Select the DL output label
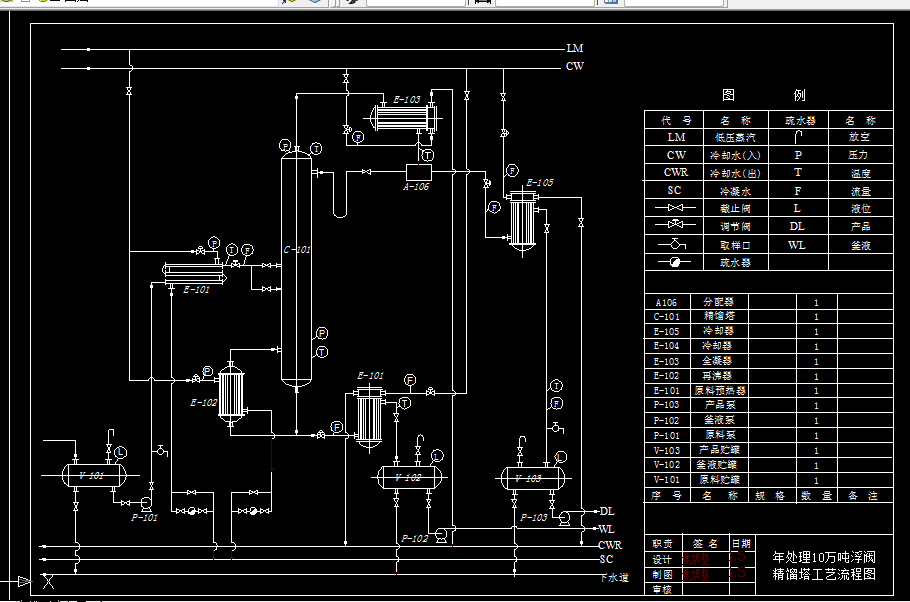The width and height of the screenshot is (910, 602). (607, 511)
